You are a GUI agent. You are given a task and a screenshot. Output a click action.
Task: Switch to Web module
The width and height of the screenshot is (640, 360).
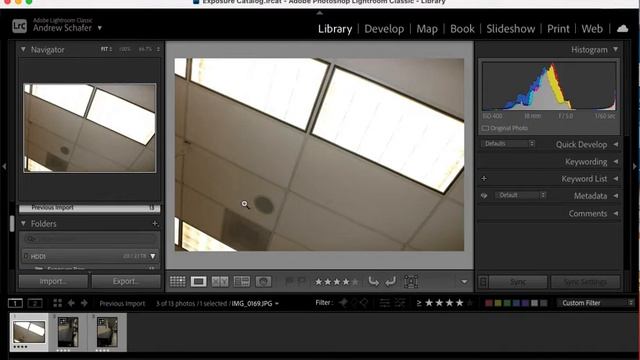coord(592,29)
